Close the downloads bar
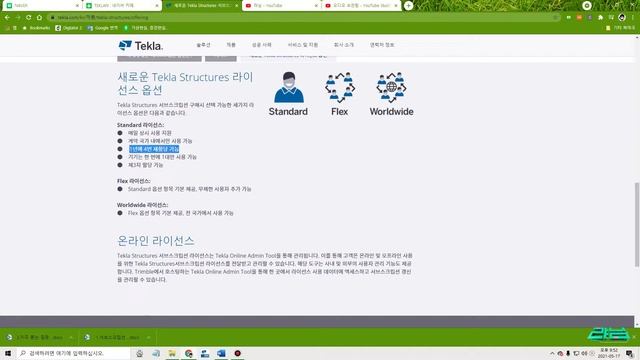The height and width of the screenshot is (360, 640). [634, 337]
